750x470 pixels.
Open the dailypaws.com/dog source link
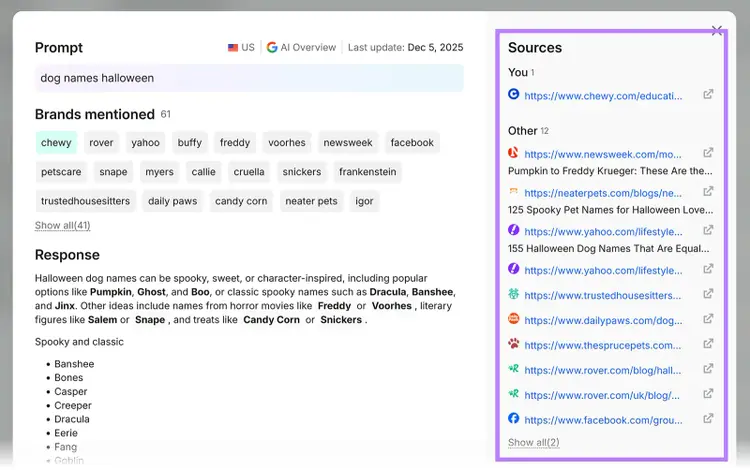[x=603, y=320]
